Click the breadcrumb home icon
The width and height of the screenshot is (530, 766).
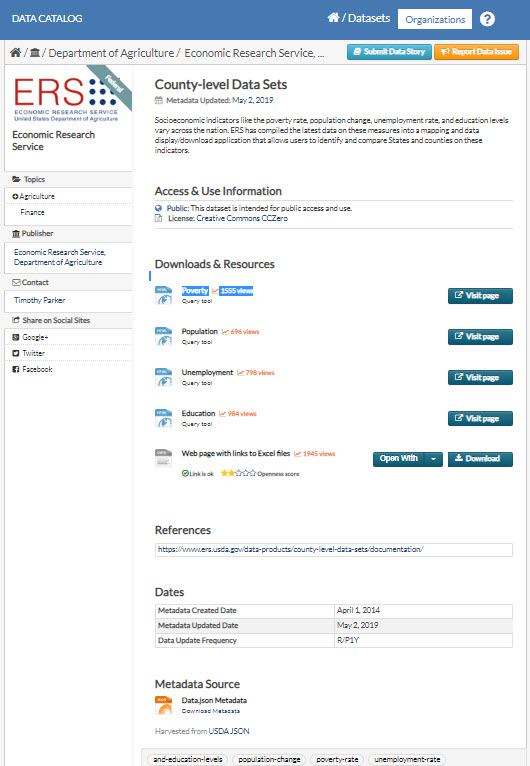(16, 52)
